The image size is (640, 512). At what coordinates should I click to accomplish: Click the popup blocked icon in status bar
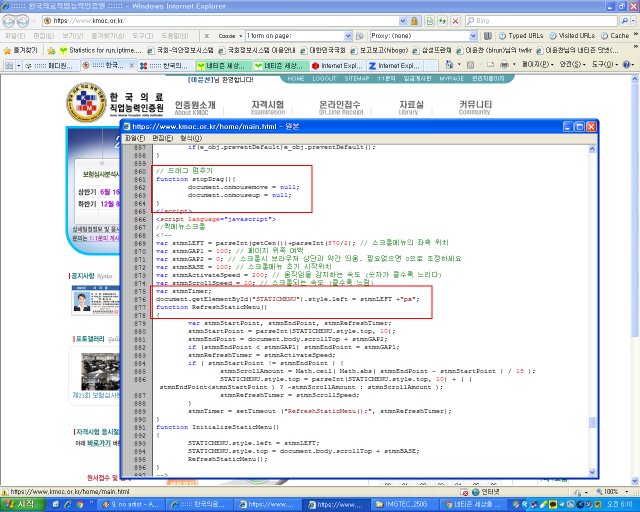464,492
